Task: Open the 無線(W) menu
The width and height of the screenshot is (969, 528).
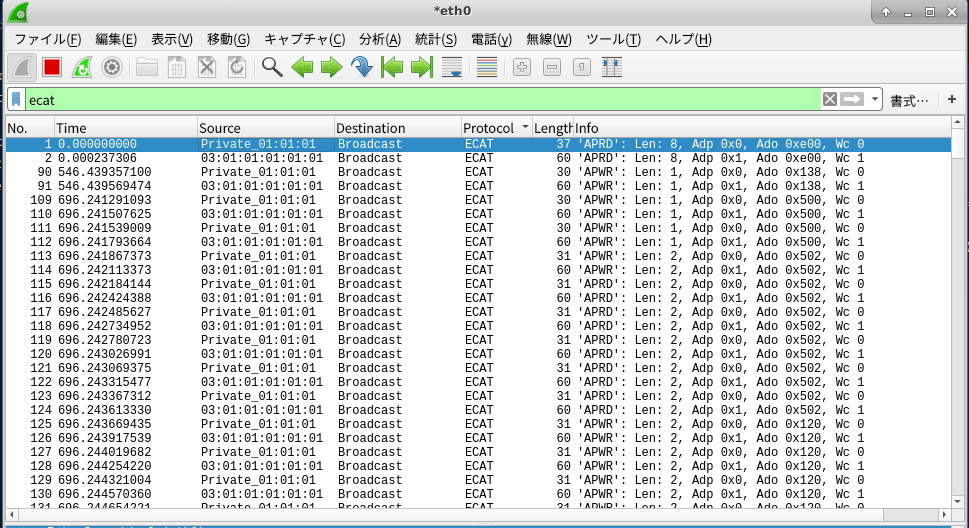Action: 549,40
